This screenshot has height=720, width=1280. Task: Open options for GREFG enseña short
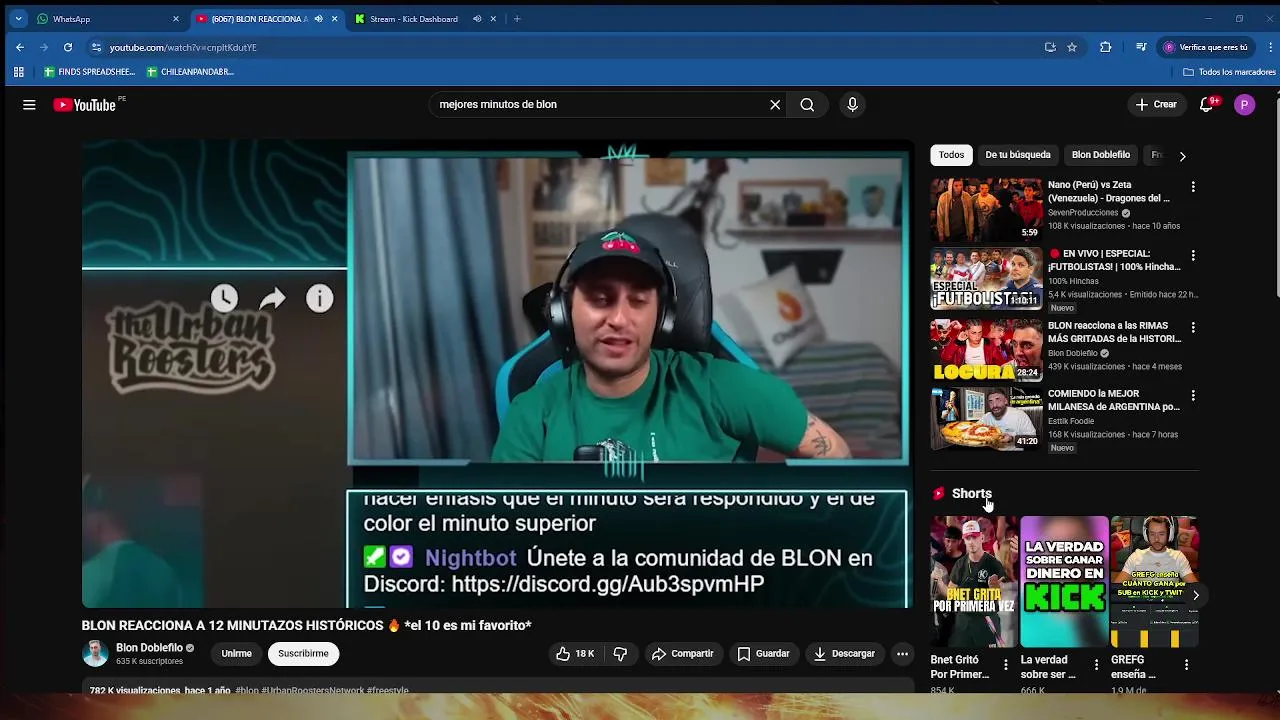[1186, 665]
